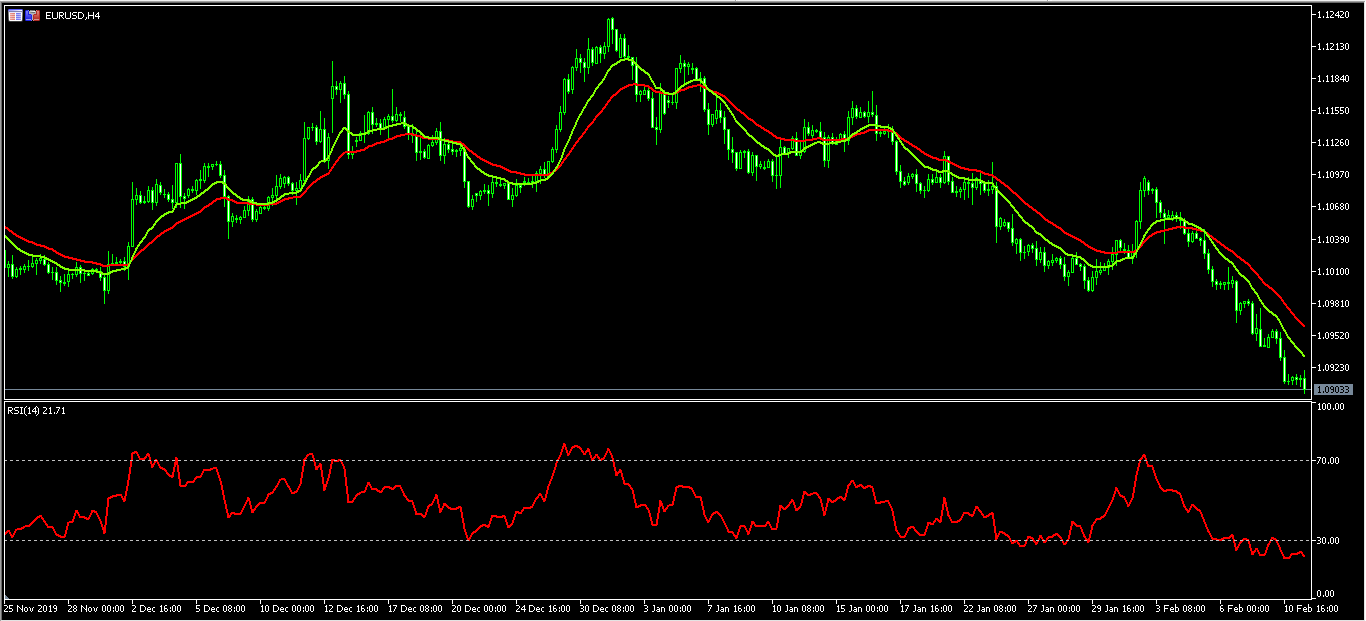The image size is (1366, 621).
Task: Click the 1.12420 price scale label
Action: [1333, 15]
